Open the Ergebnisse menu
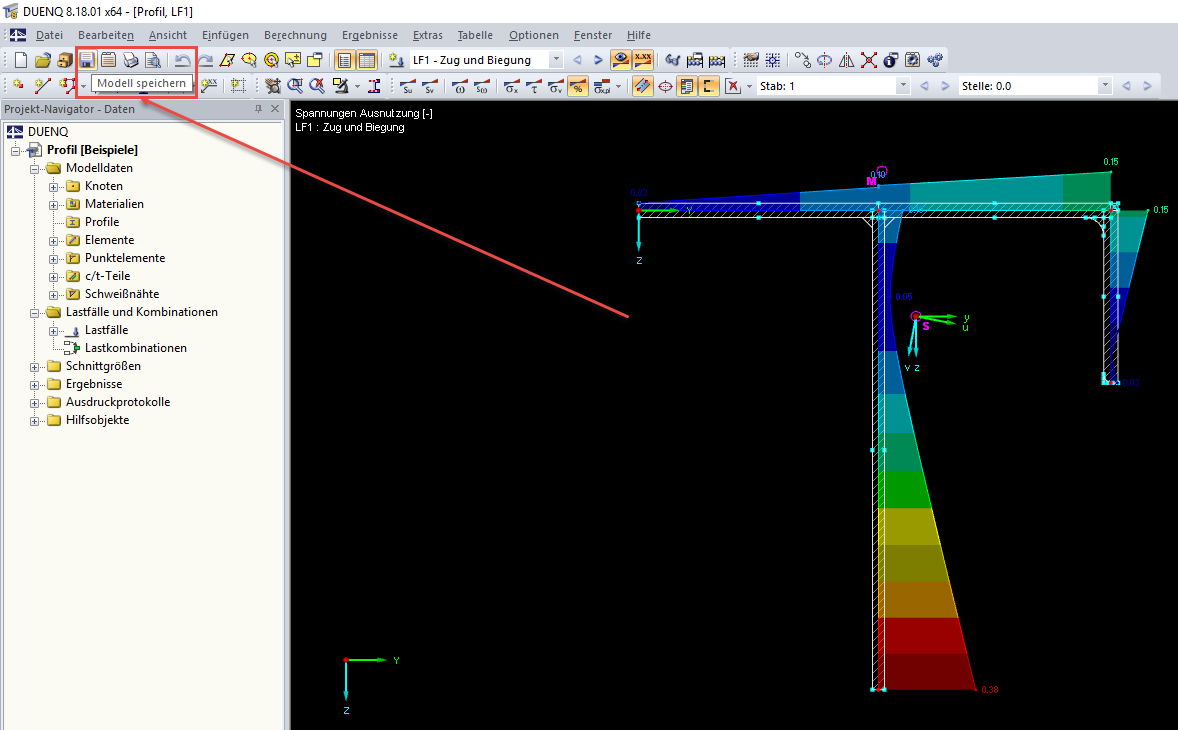The height and width of the screenshot is (730, 1178). click(369, 35)
